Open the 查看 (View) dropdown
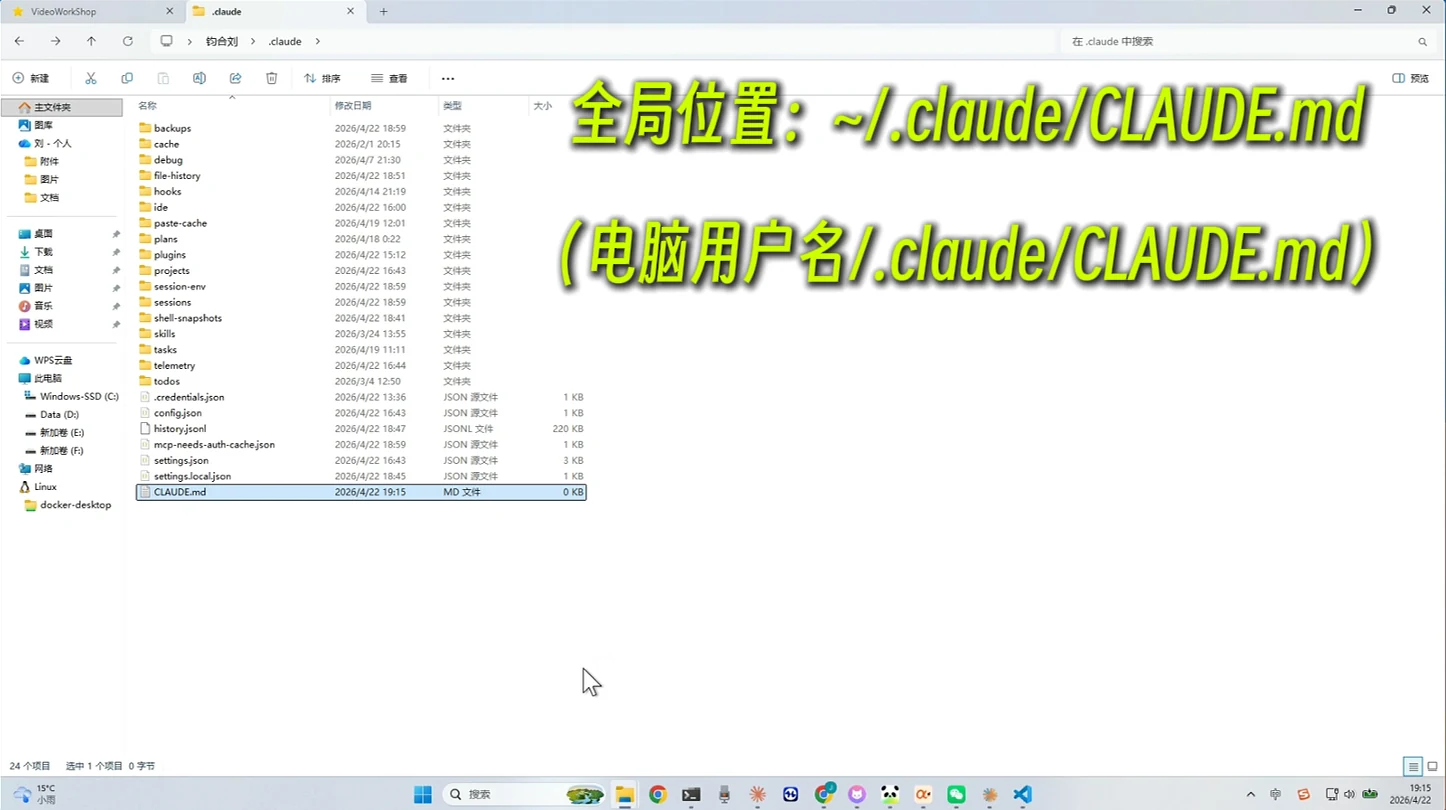The image size is (1446, 810). [389, 78]
